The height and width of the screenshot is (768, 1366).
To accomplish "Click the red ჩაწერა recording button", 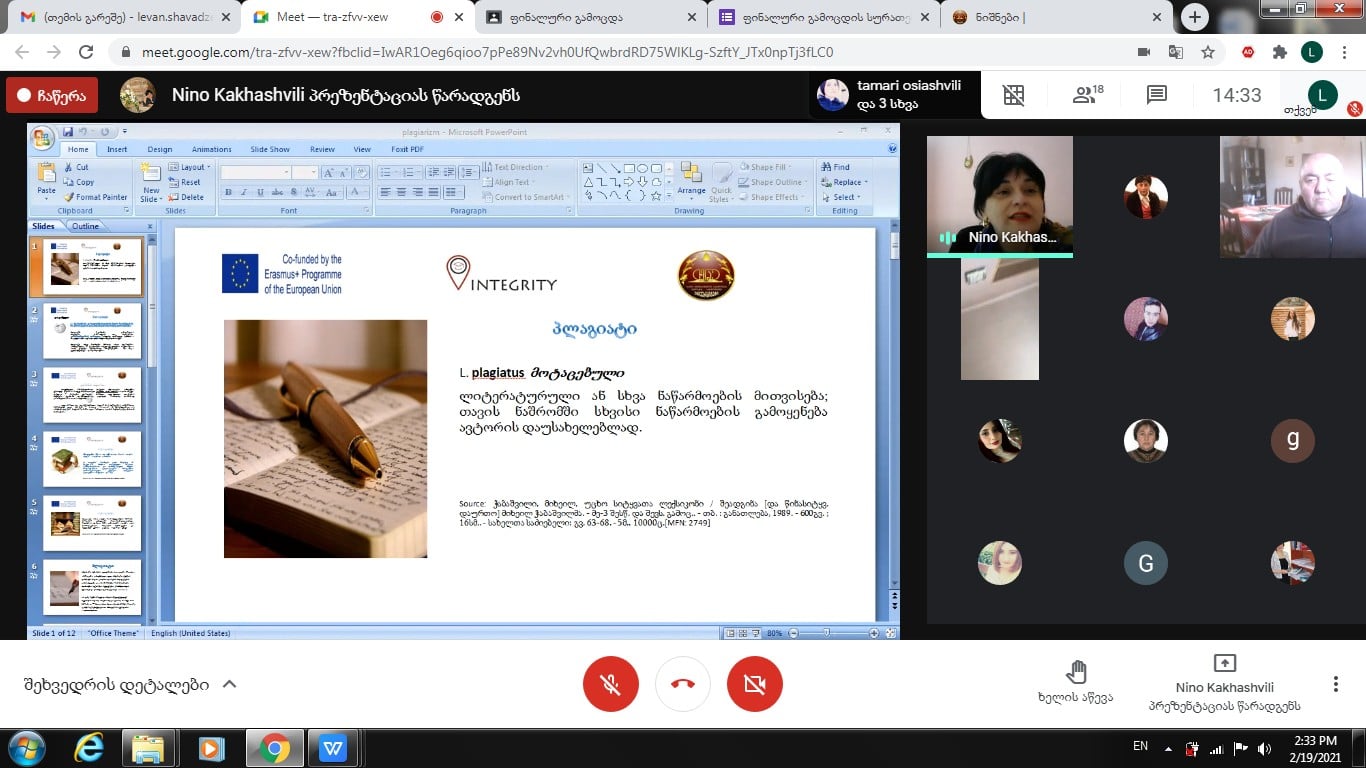I will 52,95.
